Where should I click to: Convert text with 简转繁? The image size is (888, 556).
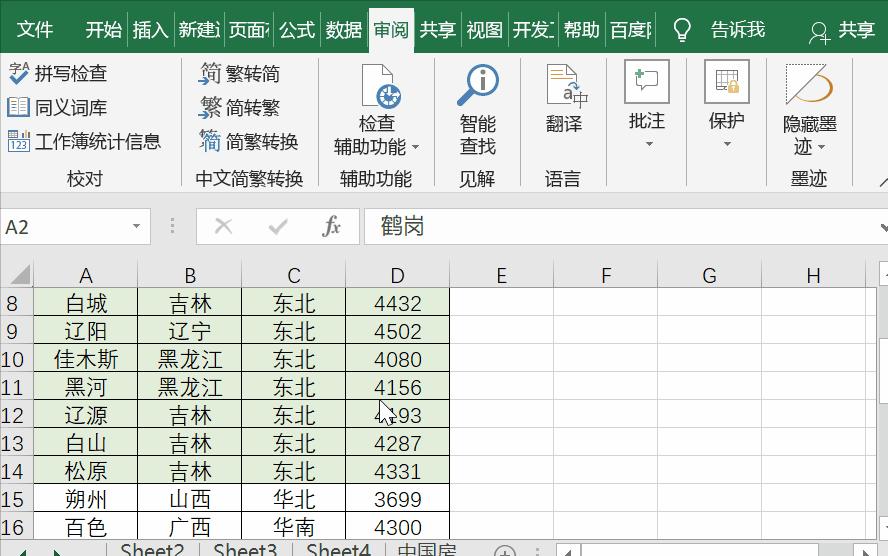[x=239, y=107]
